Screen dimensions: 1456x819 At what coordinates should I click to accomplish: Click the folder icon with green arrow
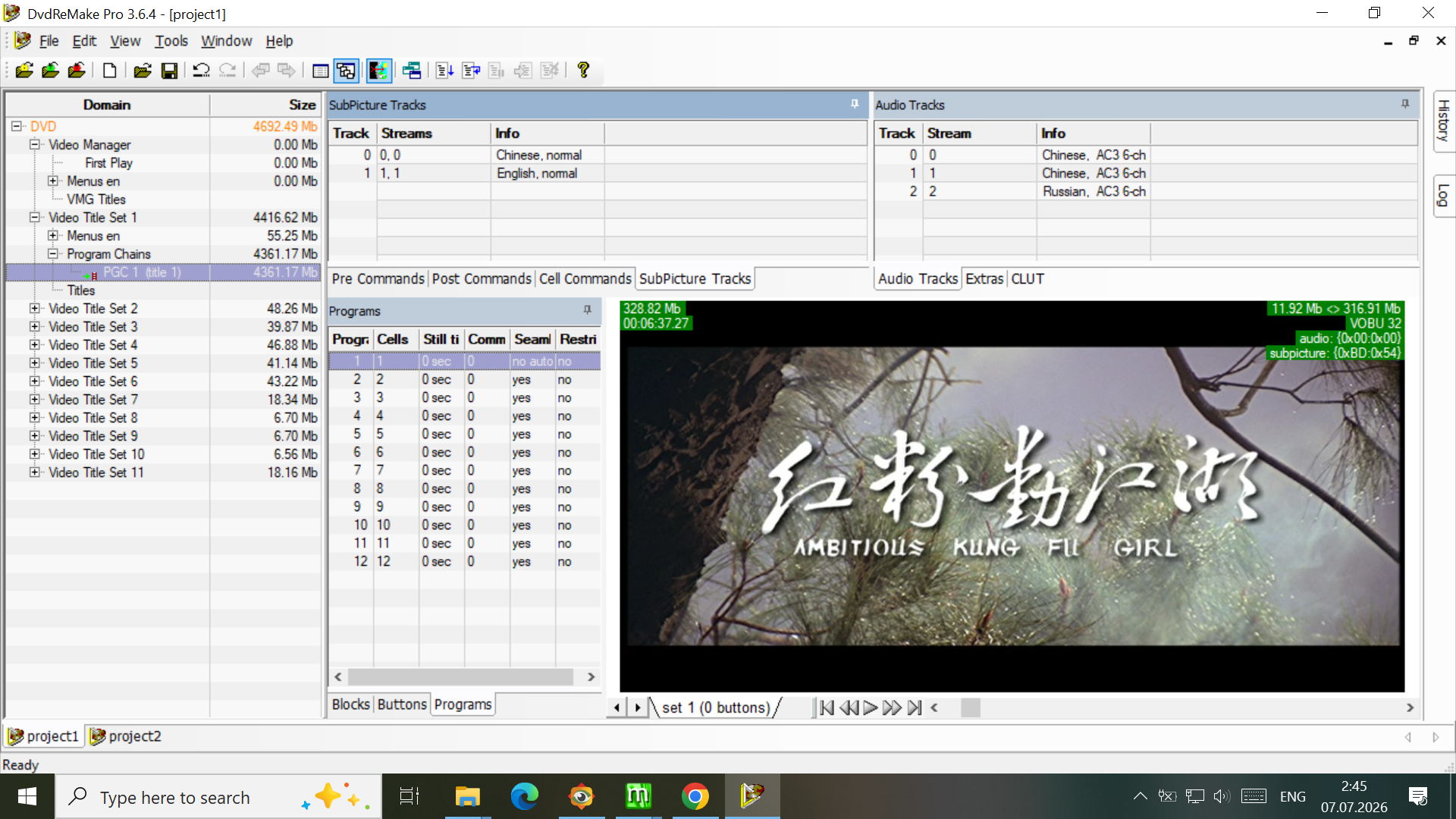click(x=50, y=71)
